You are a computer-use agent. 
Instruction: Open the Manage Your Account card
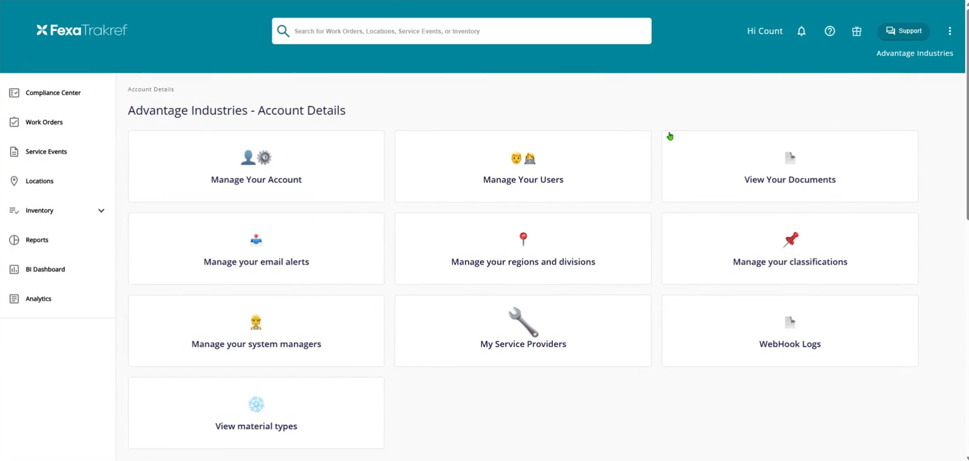pos(256,166)
